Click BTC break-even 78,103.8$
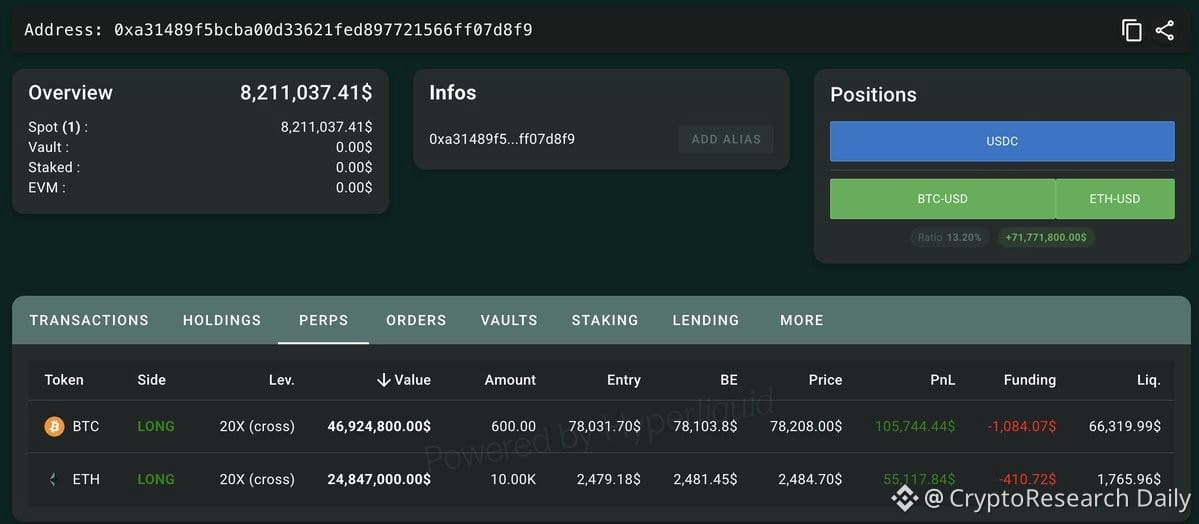The height and width of the screenshot is (524, 1199). 705,426
